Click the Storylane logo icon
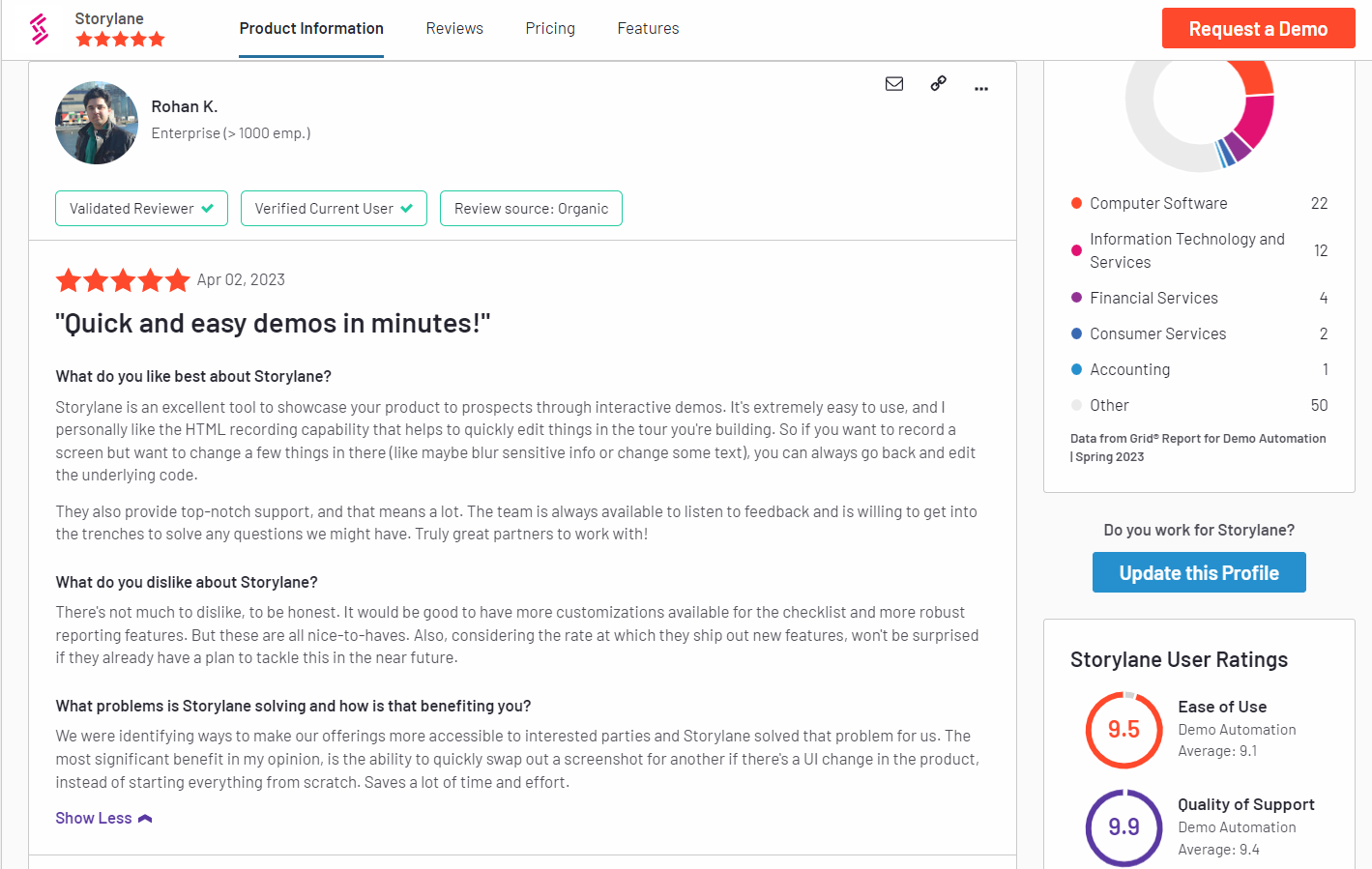This screenshot has height=869, width=1372. [39, 29]
